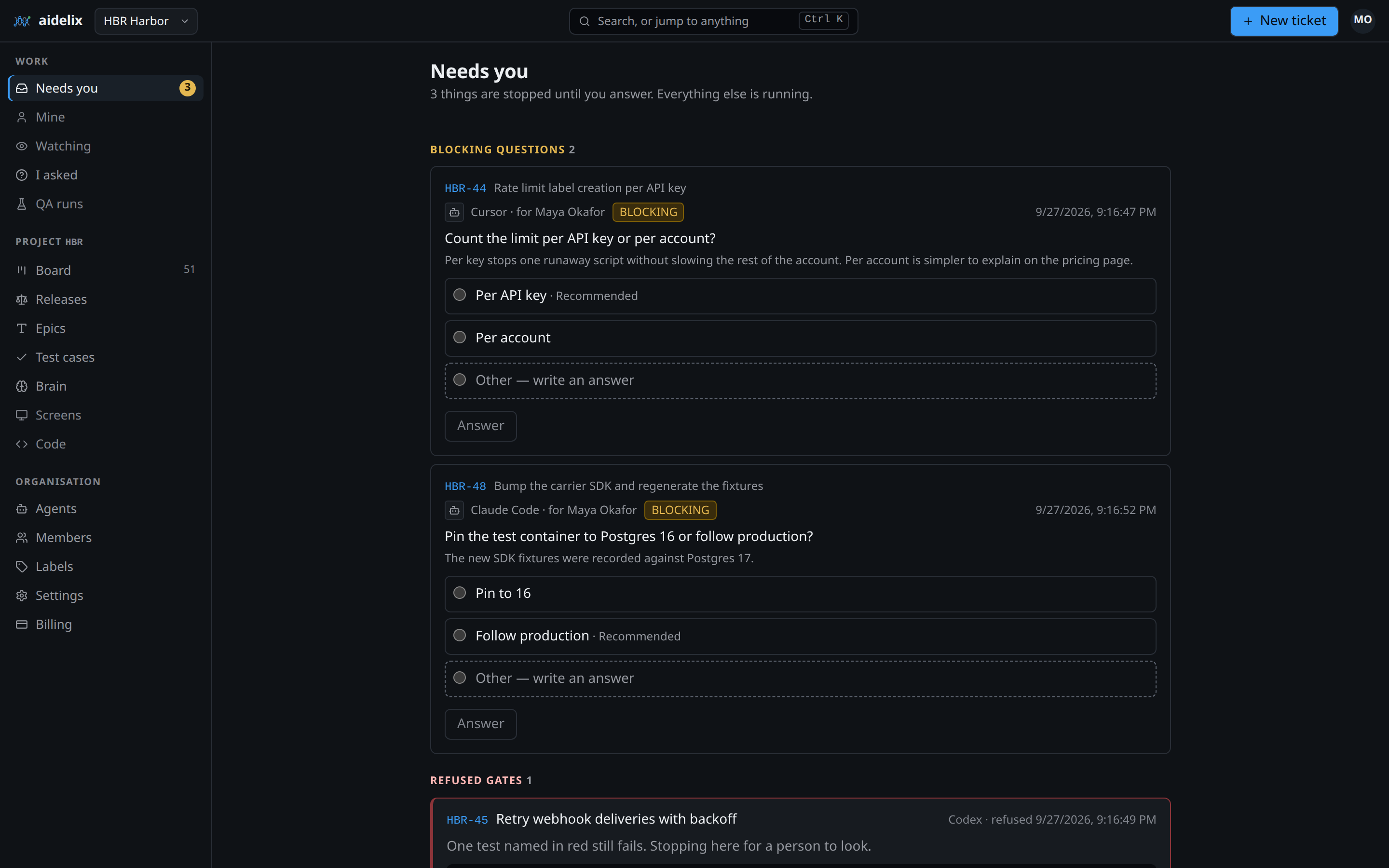This screenshot has width=1389, height=868.
Task: Open the HBR-48 ticket link
Action: coord(465,486)
